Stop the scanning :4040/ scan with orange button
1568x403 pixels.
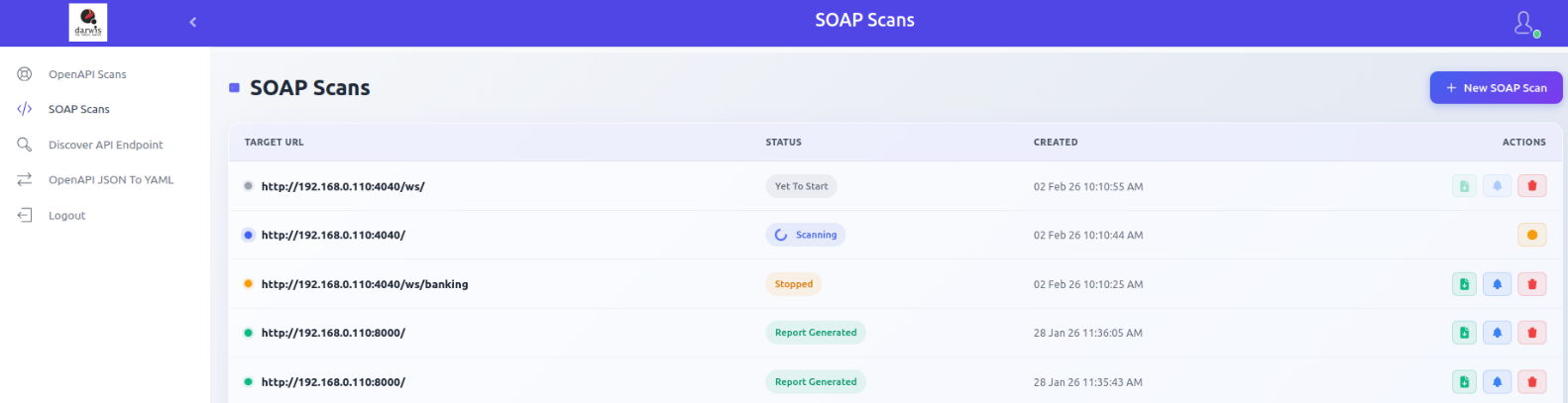1532,235
